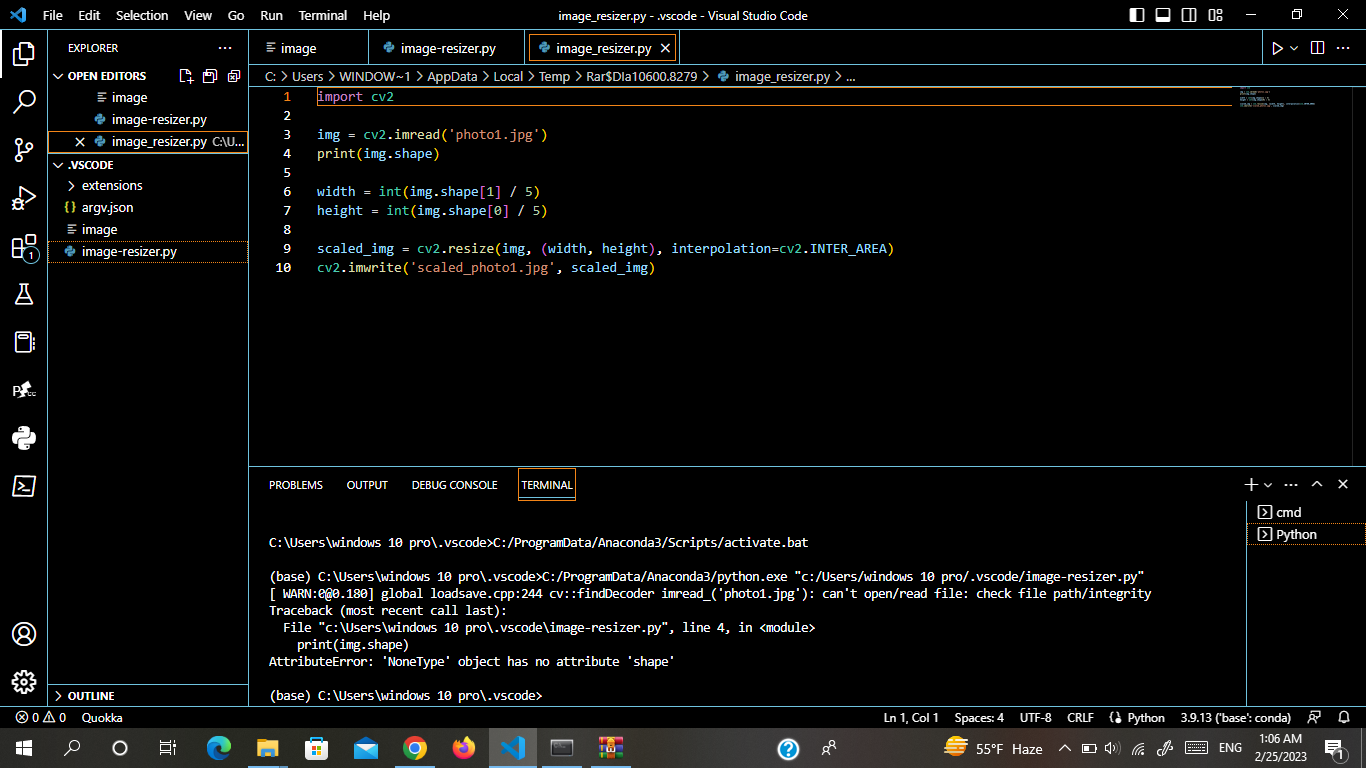Split the editor to the right
The height and width of the screenshot is (768, 1366).
pyautogui.click(x=1317, y=48)
